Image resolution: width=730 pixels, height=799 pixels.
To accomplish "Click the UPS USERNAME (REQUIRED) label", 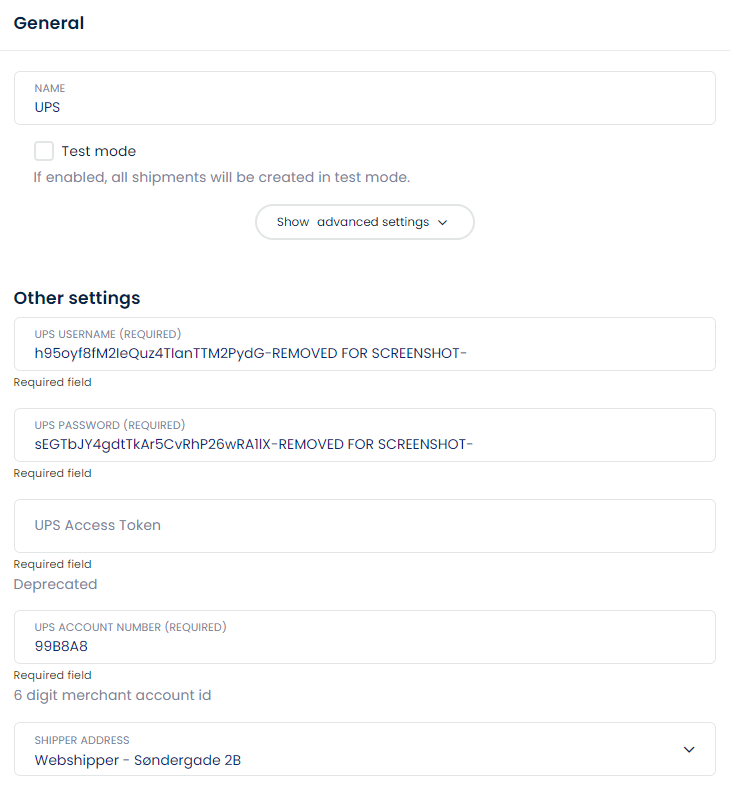I will (108, 334).
